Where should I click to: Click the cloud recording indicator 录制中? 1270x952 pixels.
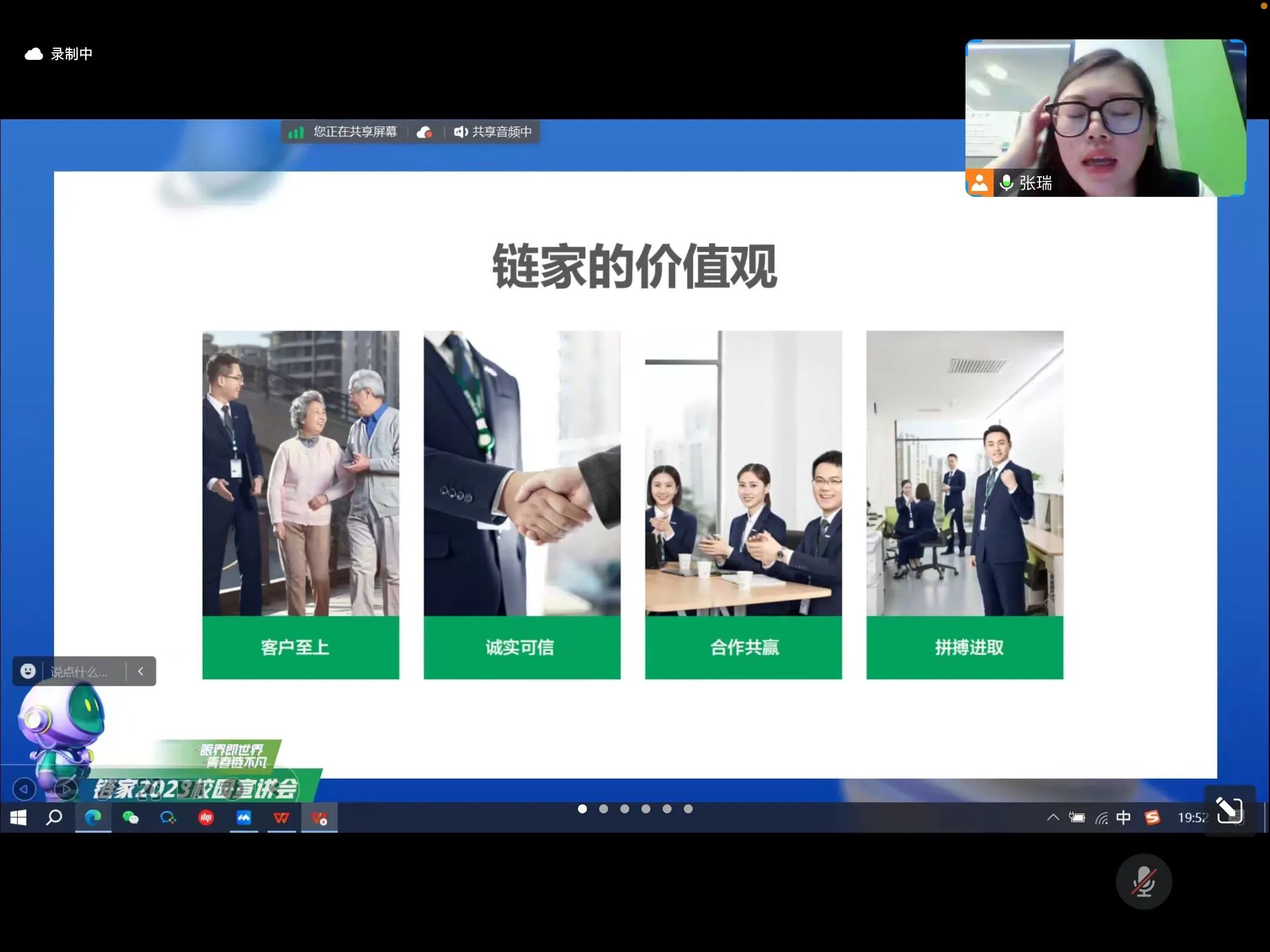(58, 54)
